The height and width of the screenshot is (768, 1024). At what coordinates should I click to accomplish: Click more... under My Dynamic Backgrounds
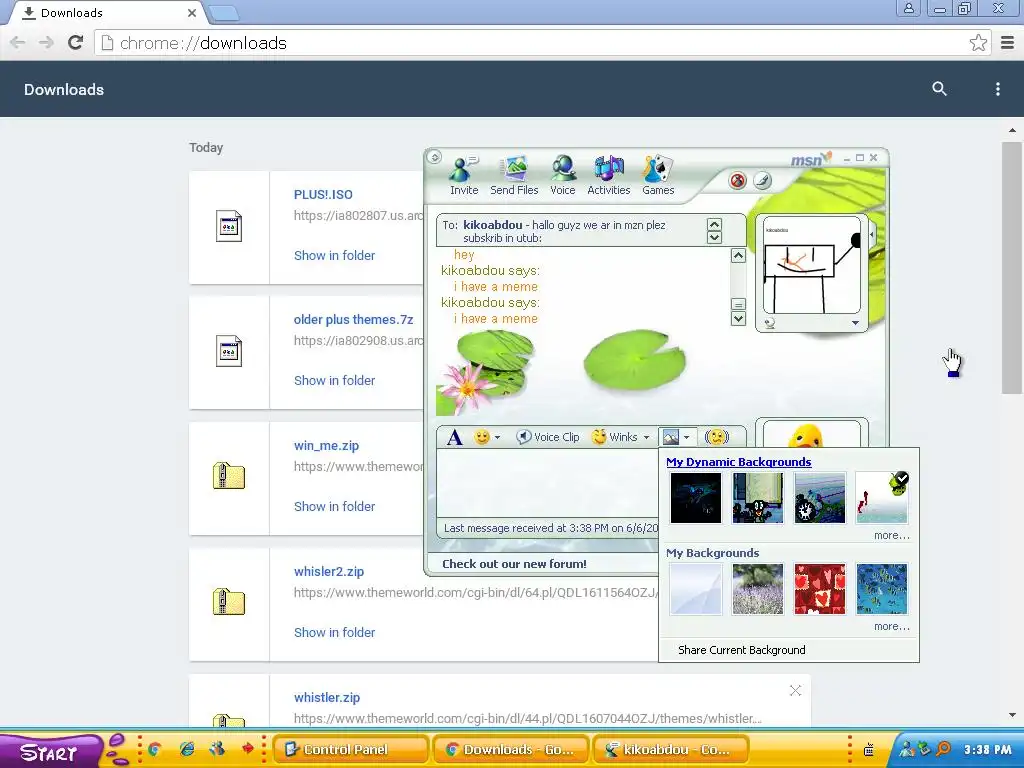[891, 536]
